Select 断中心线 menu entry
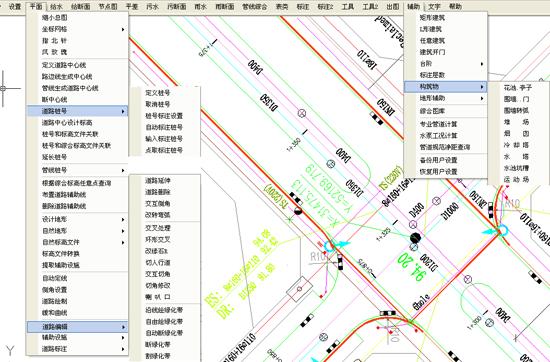Image resolution: width=550 pixels, height=362 pixels. [x=54, y=99]
